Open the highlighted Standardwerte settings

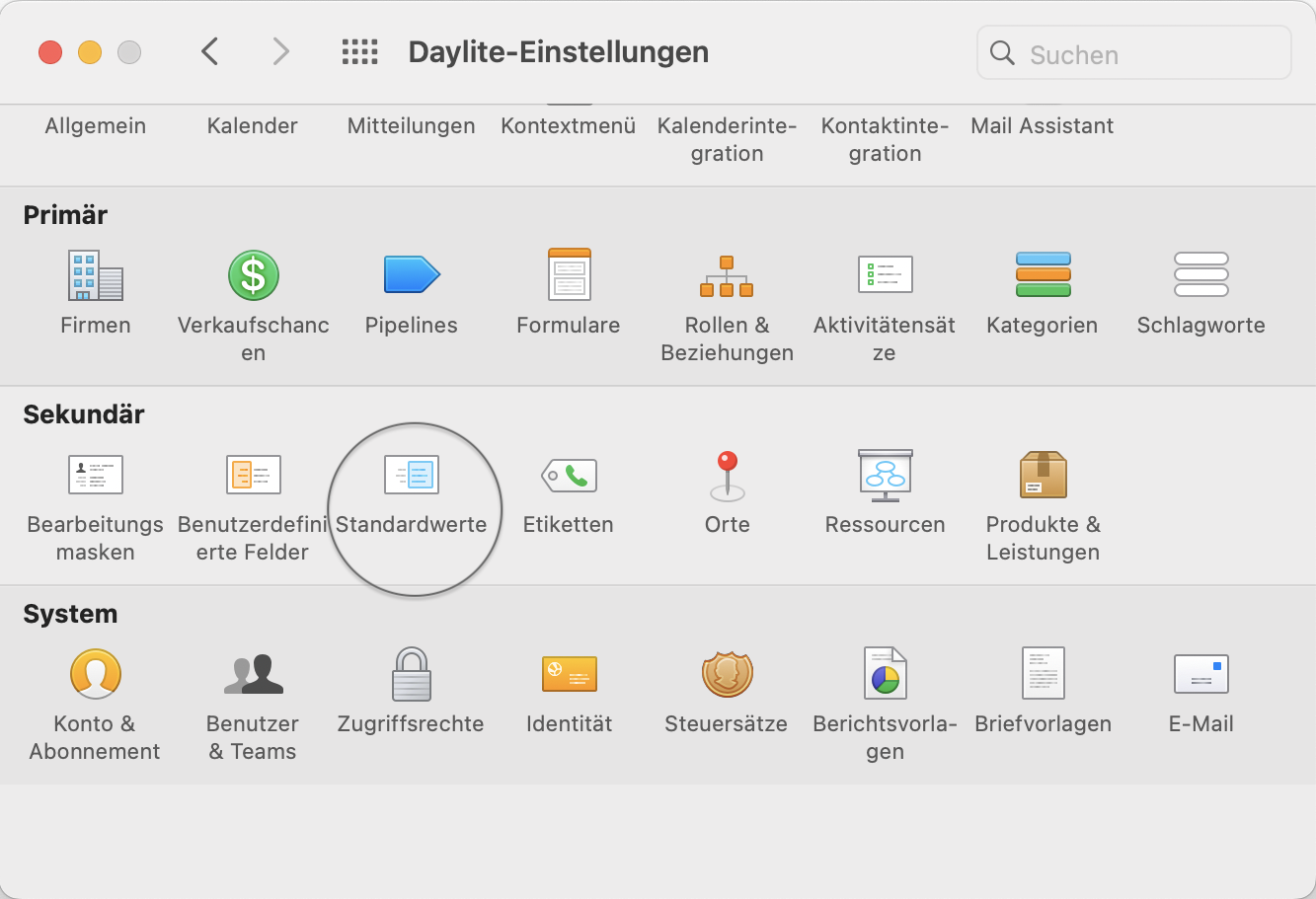pyautogui.click(x=411, y=475)
